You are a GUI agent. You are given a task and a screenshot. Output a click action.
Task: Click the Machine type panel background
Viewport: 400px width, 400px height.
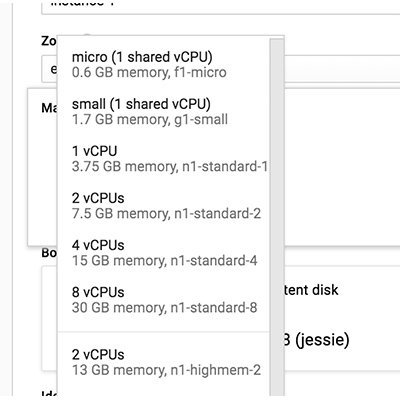(x=342, y=167)
